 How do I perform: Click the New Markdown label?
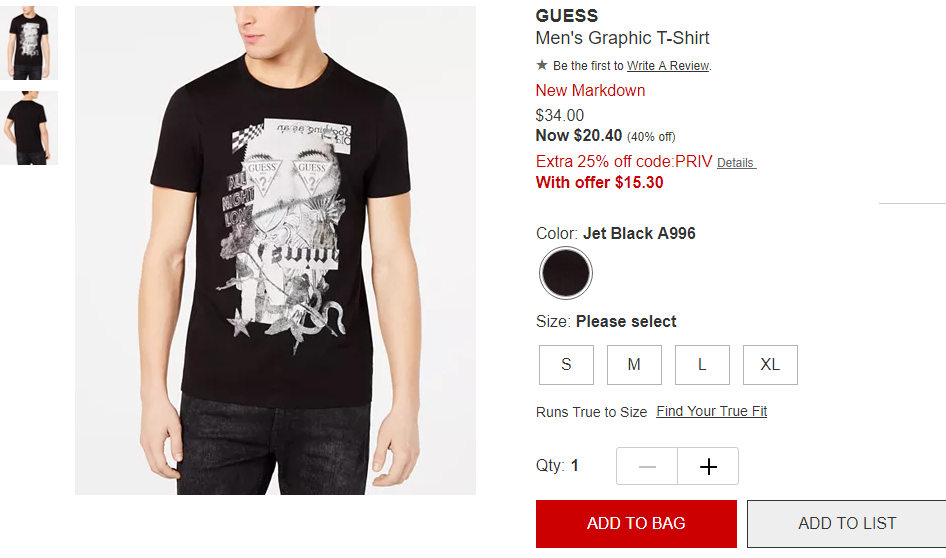coord(590,90)
